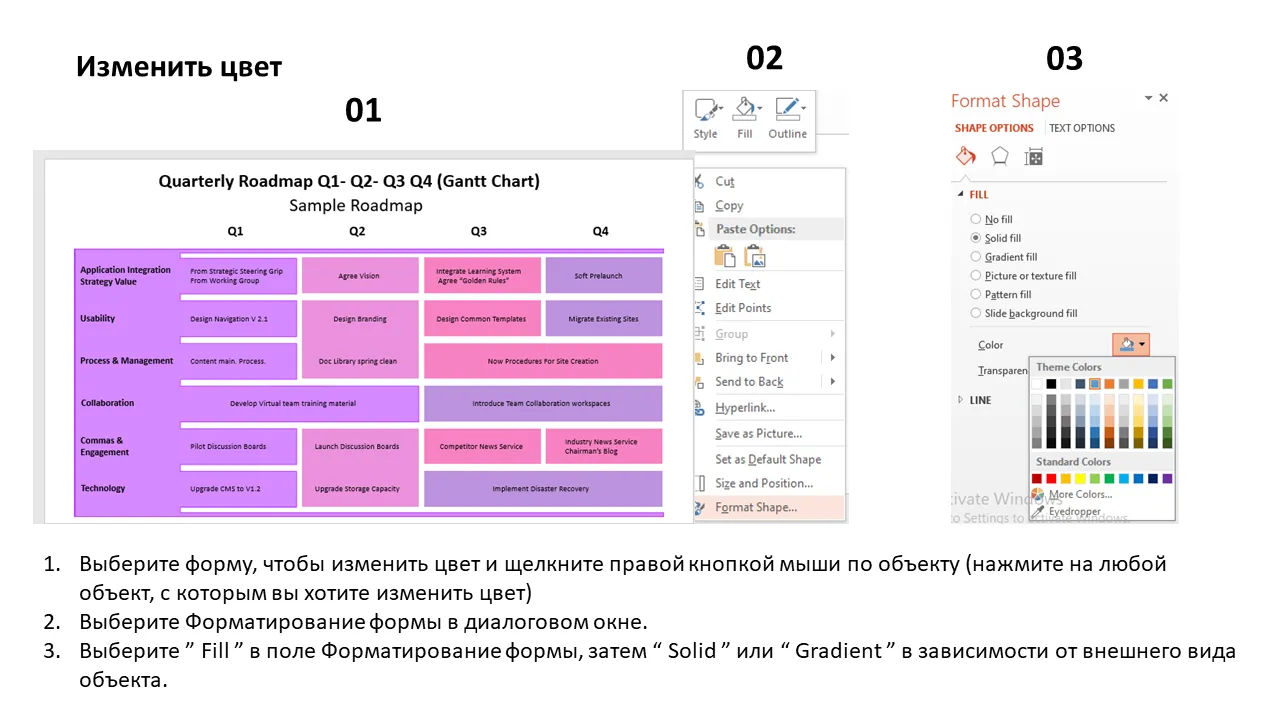Viewport: 1280px width, 720px height.
Task: Select Save as Picture menu entry
Action: [x=758, y=433]
